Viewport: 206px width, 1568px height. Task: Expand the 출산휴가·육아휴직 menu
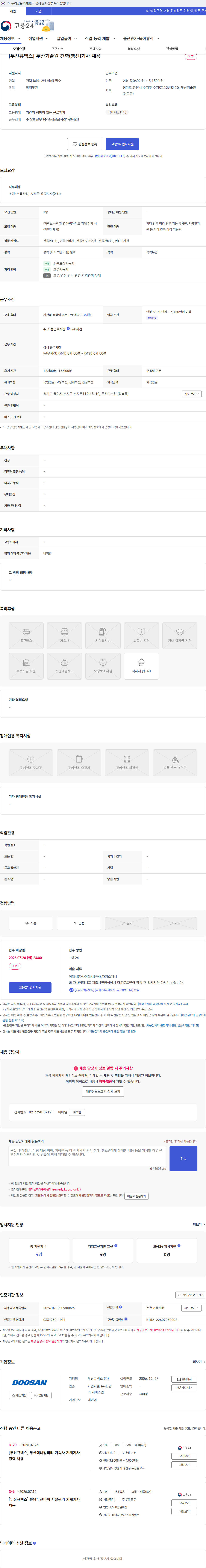(141, 38)
